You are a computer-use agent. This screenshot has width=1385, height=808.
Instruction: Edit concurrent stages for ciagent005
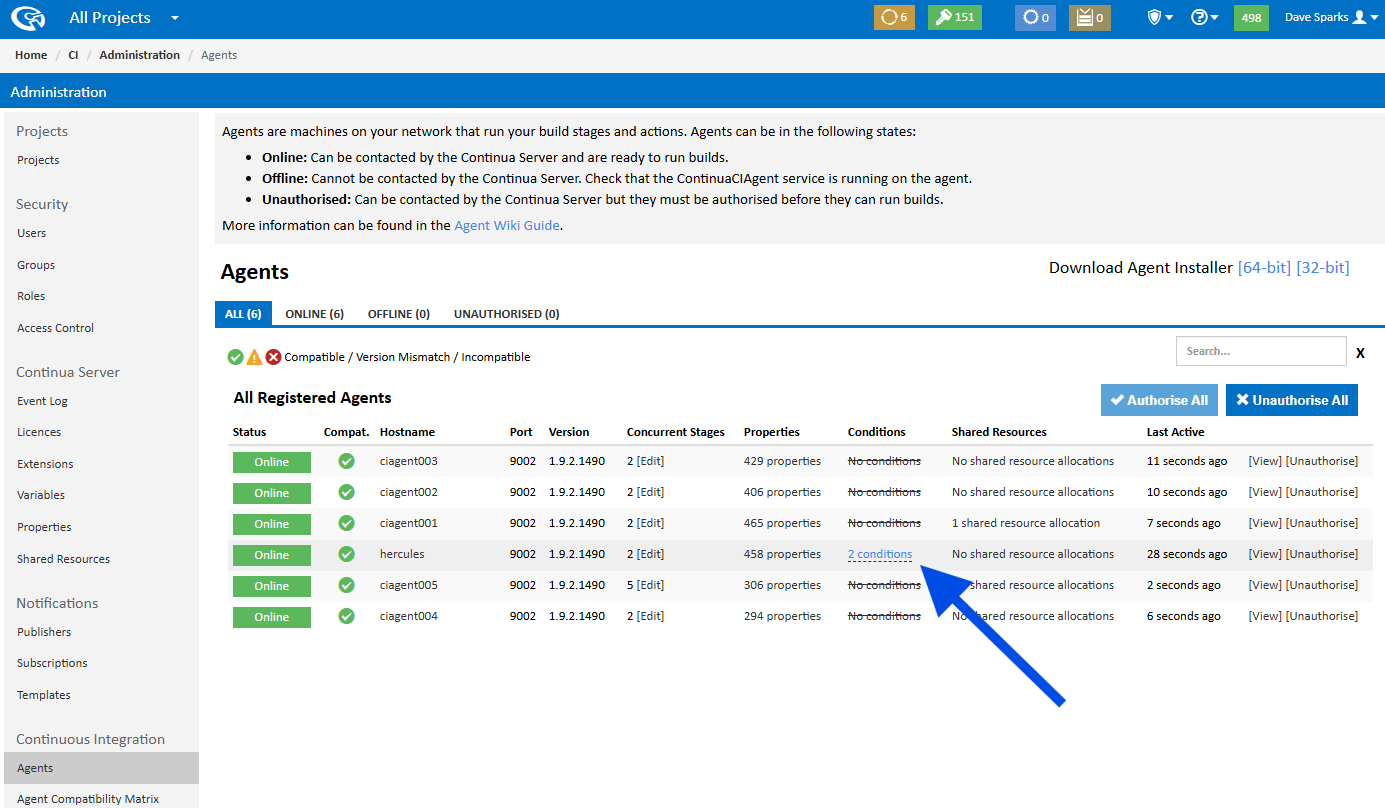click(x=650, y=585)
